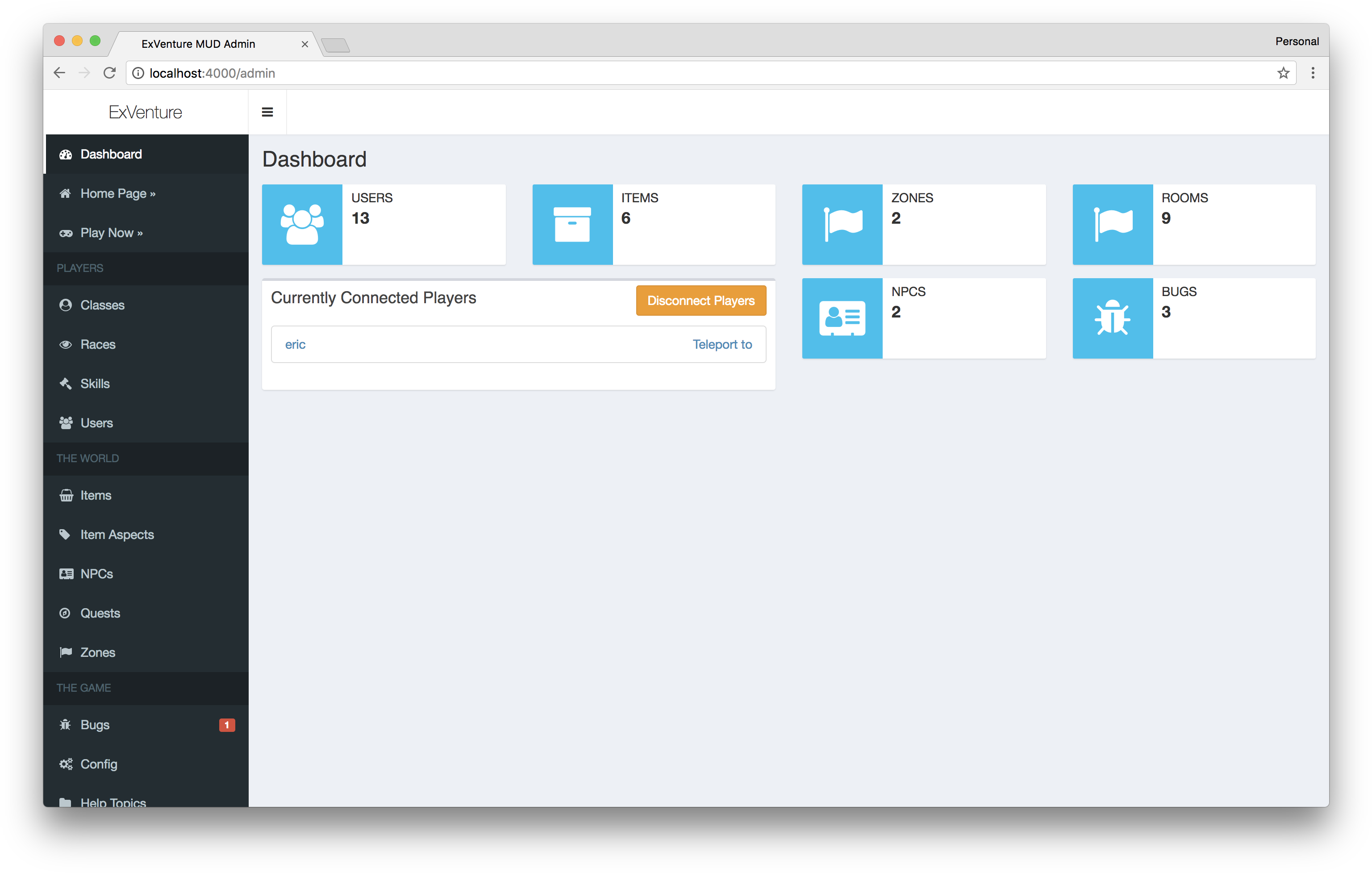
Task: Open Classes using its person icon
Action: 66,305
